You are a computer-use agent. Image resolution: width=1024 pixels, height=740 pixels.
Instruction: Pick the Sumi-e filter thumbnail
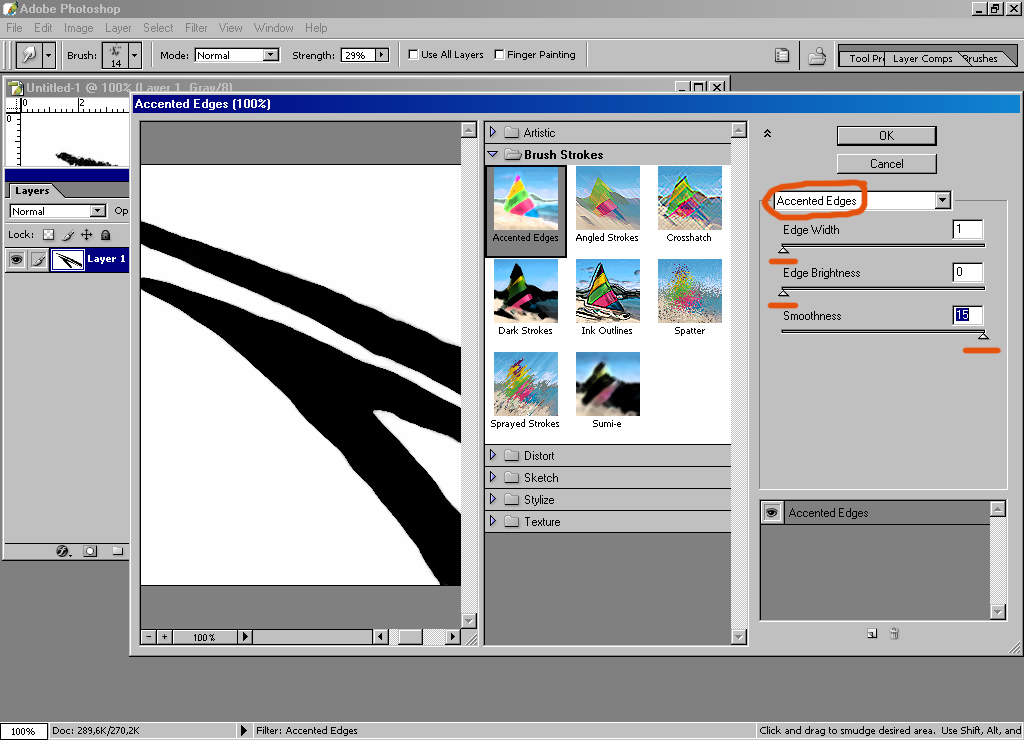(607, 384)
